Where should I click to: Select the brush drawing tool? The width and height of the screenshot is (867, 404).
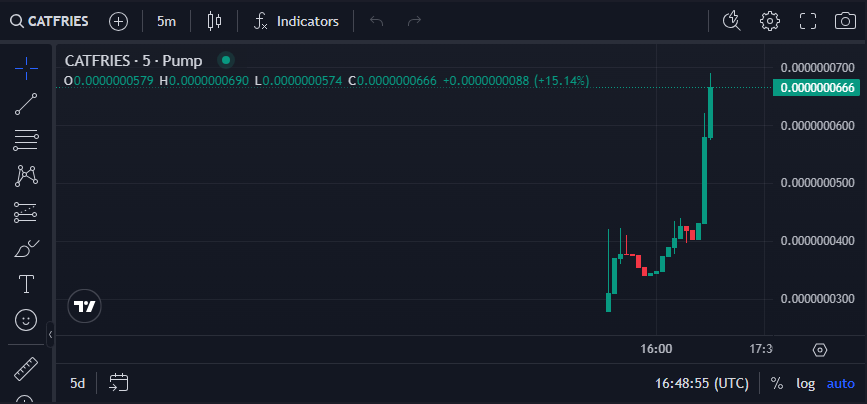(x=26, y=248)
